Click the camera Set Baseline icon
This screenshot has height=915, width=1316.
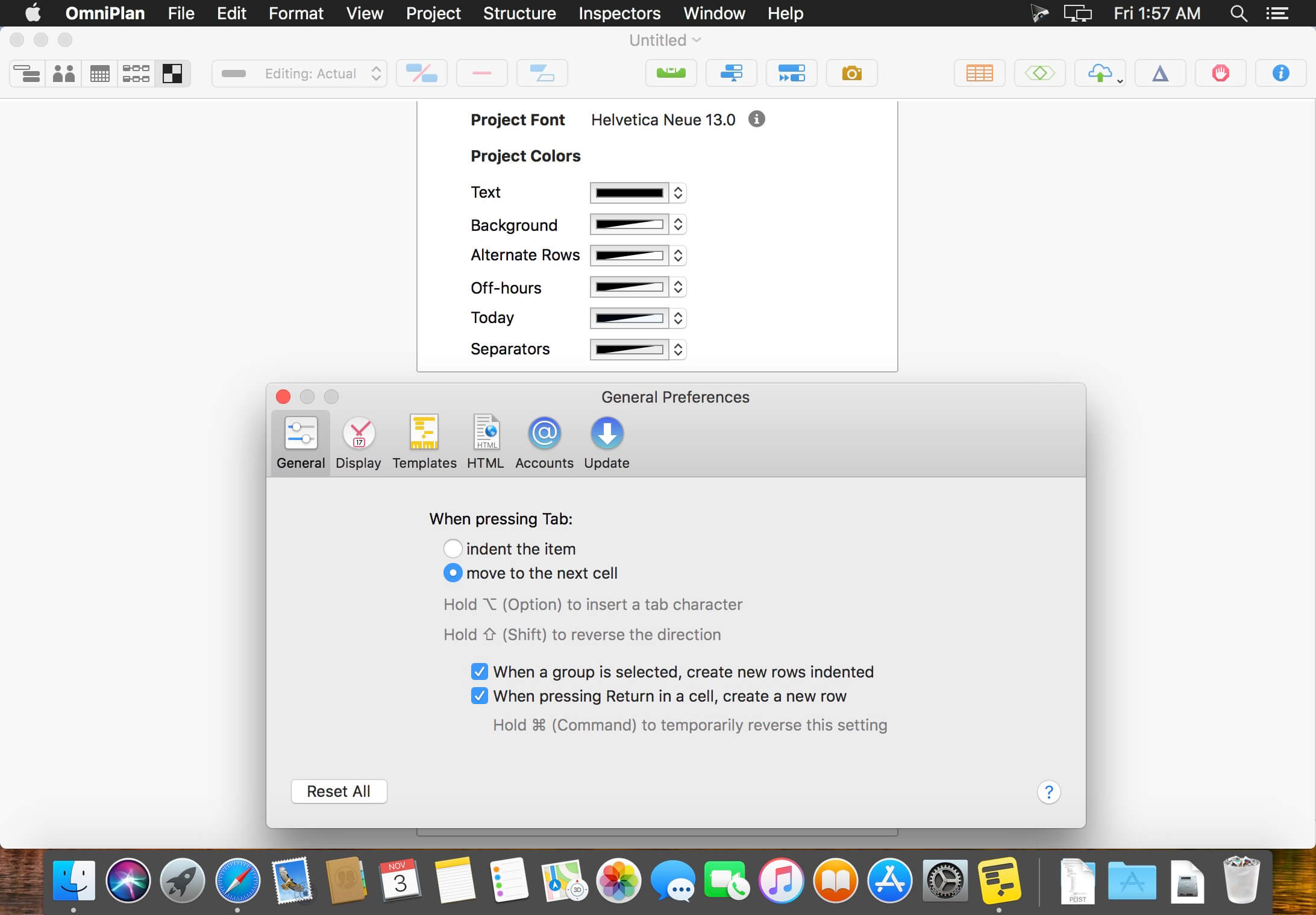coord(851,74)
